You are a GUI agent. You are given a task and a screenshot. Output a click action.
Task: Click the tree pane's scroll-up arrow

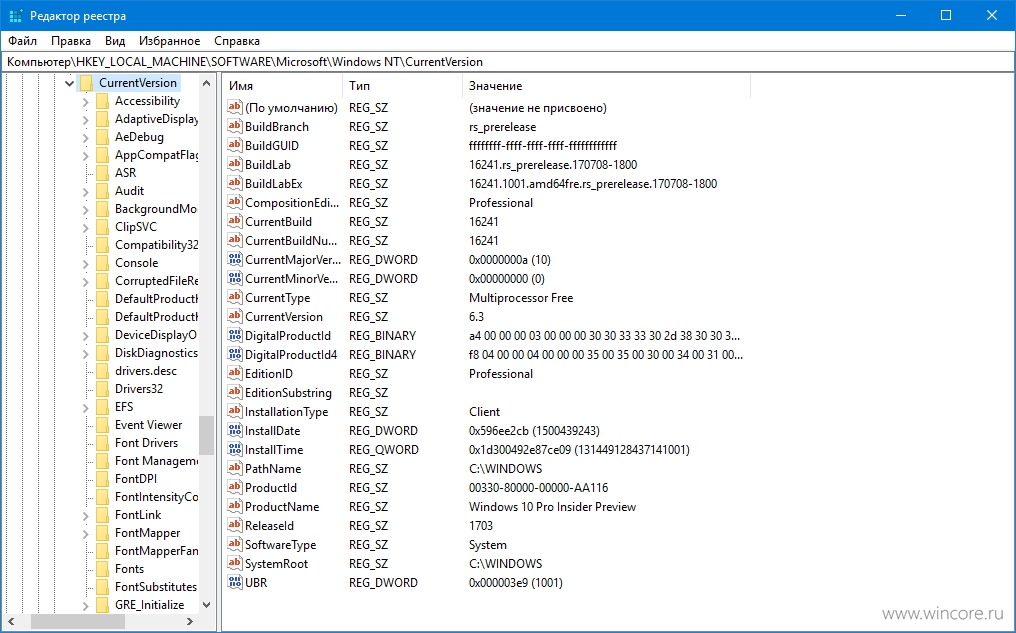tap(206, 83)
